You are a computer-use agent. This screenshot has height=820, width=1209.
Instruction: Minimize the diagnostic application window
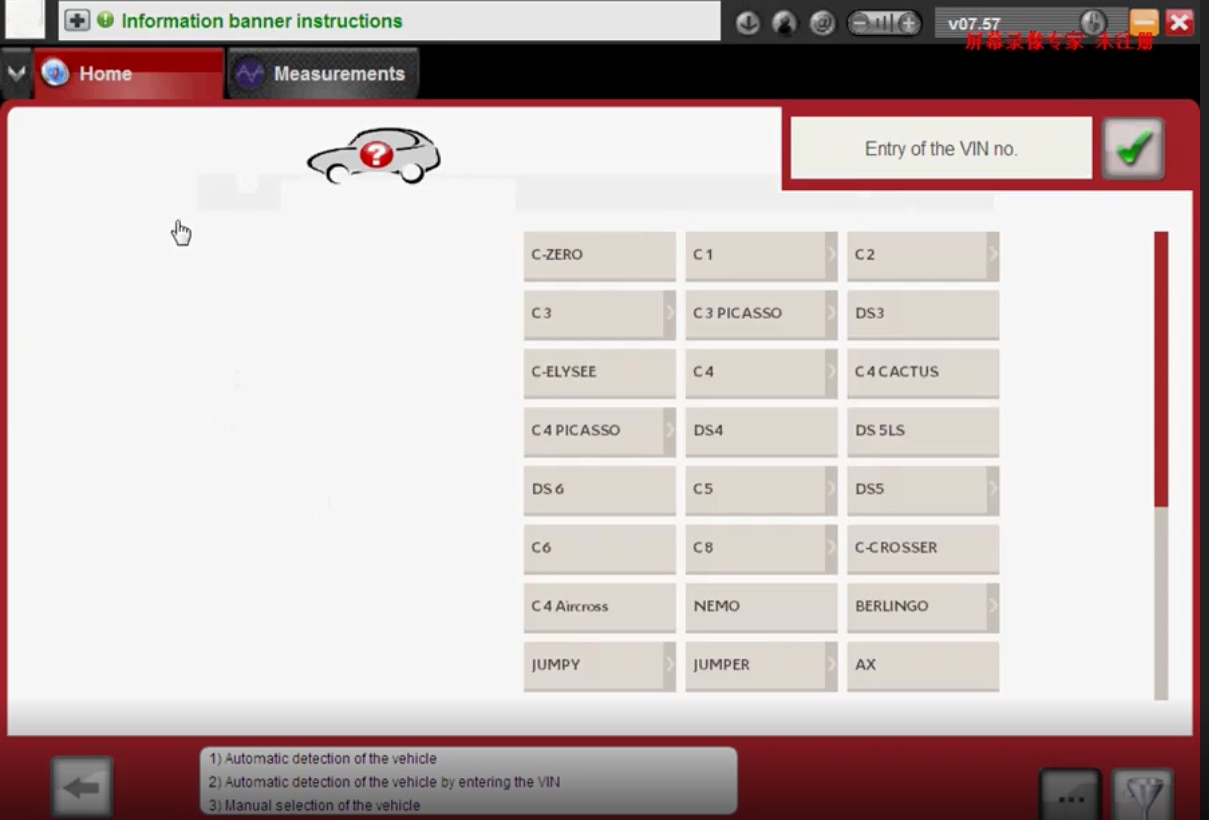tap(1144, 22)
